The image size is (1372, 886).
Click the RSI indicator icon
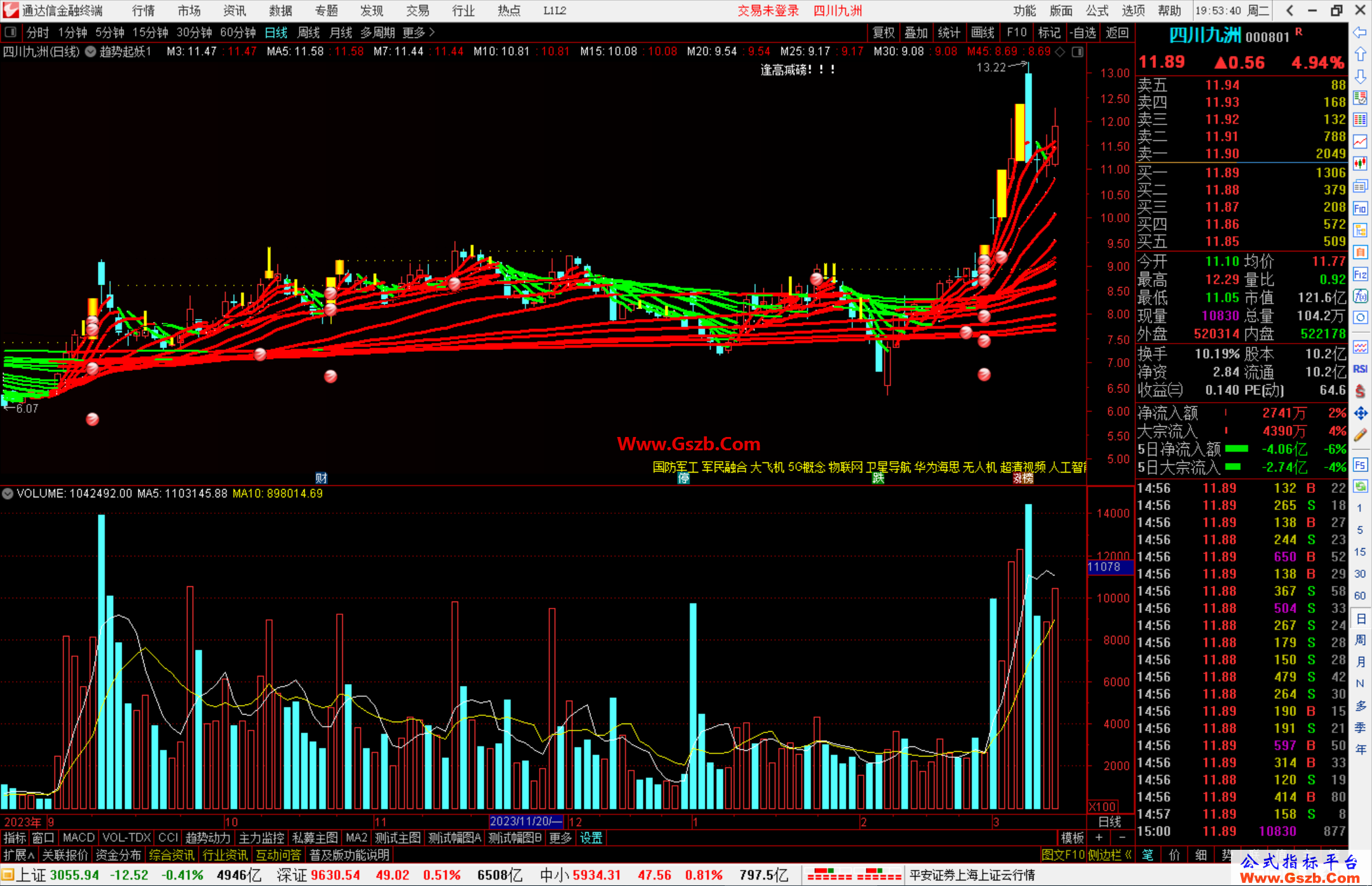click(1360, 369)
